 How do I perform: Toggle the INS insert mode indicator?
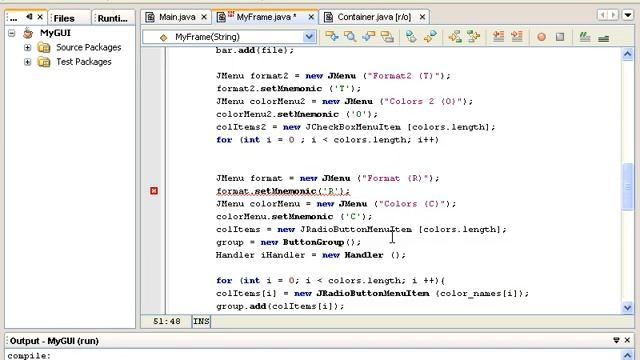tap(201, 322)
